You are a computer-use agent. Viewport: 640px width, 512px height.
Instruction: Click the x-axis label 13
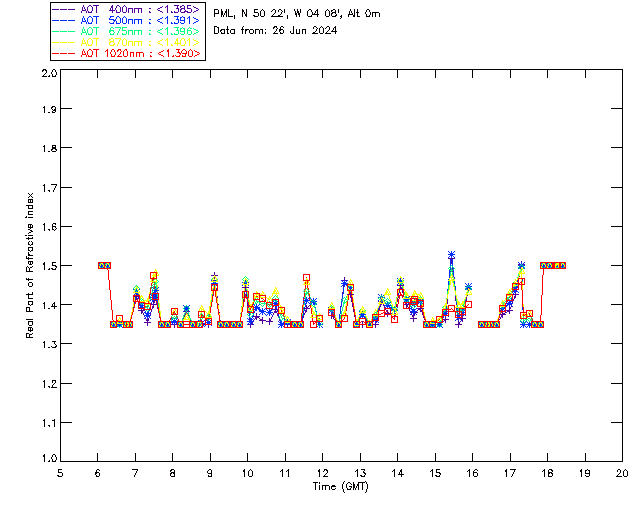click(x=360, y=473)
